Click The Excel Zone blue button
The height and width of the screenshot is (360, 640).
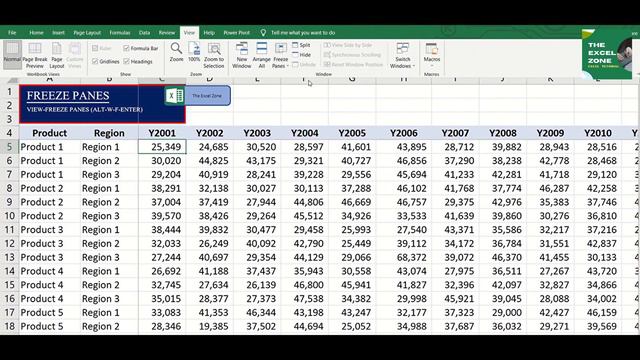(207, 96)
